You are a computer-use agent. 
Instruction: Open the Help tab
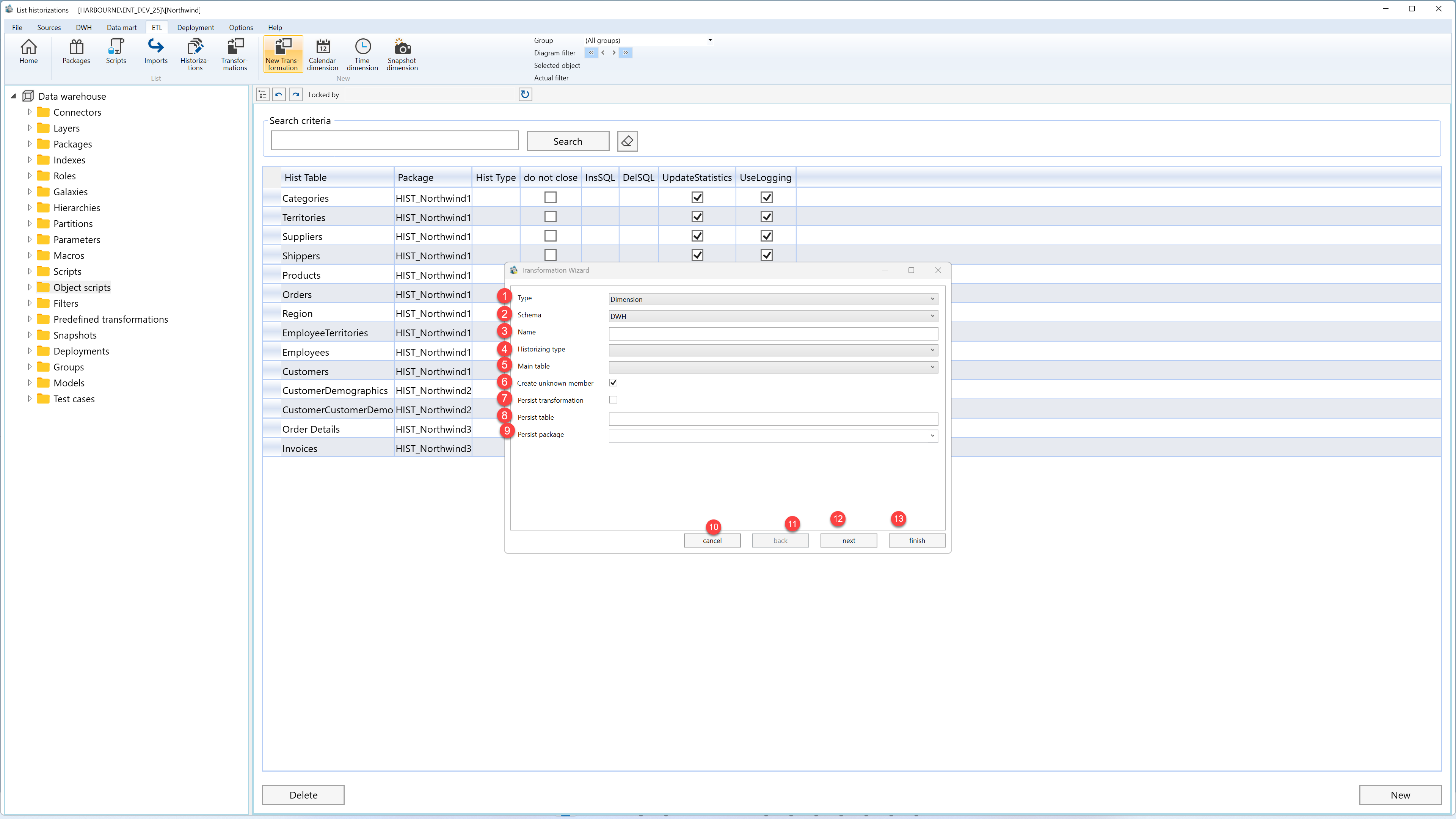point(275,27)
